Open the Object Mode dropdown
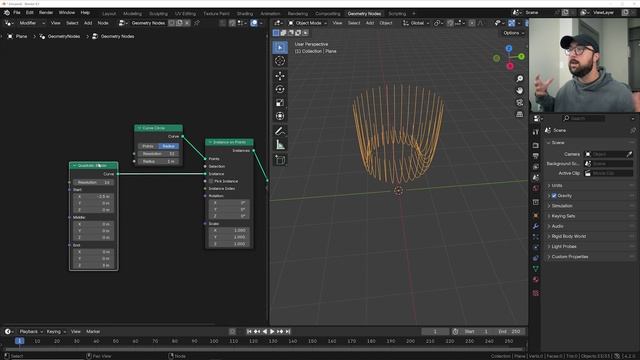This screenshot has height=360, width=640. (307, 23)
